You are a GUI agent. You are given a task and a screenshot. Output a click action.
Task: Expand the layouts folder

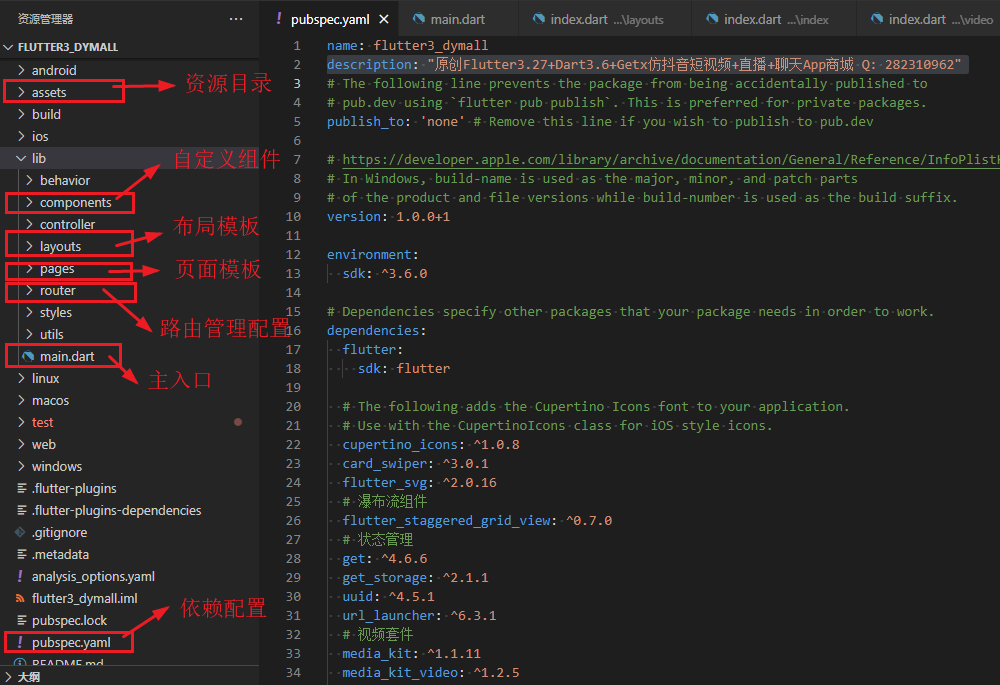point(29,246)
